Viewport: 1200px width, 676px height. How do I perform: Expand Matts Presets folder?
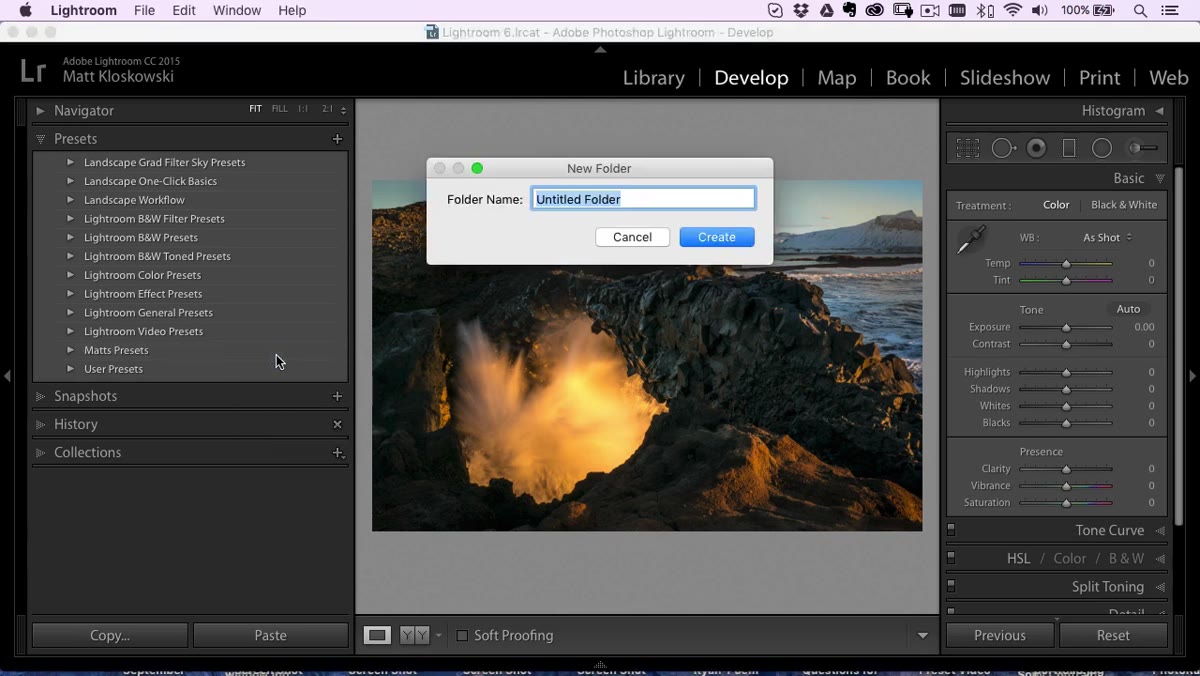[70, 350]
